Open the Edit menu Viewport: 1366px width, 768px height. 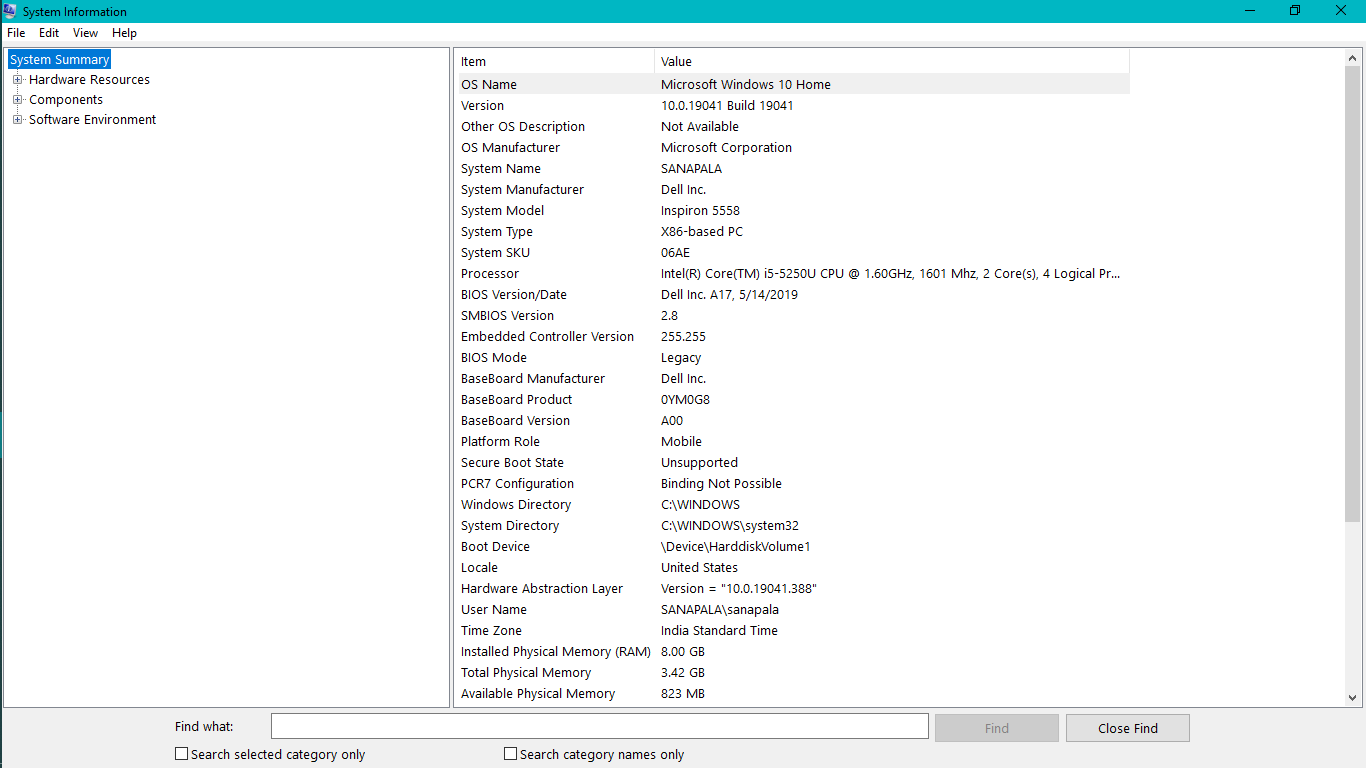(49, 33)
